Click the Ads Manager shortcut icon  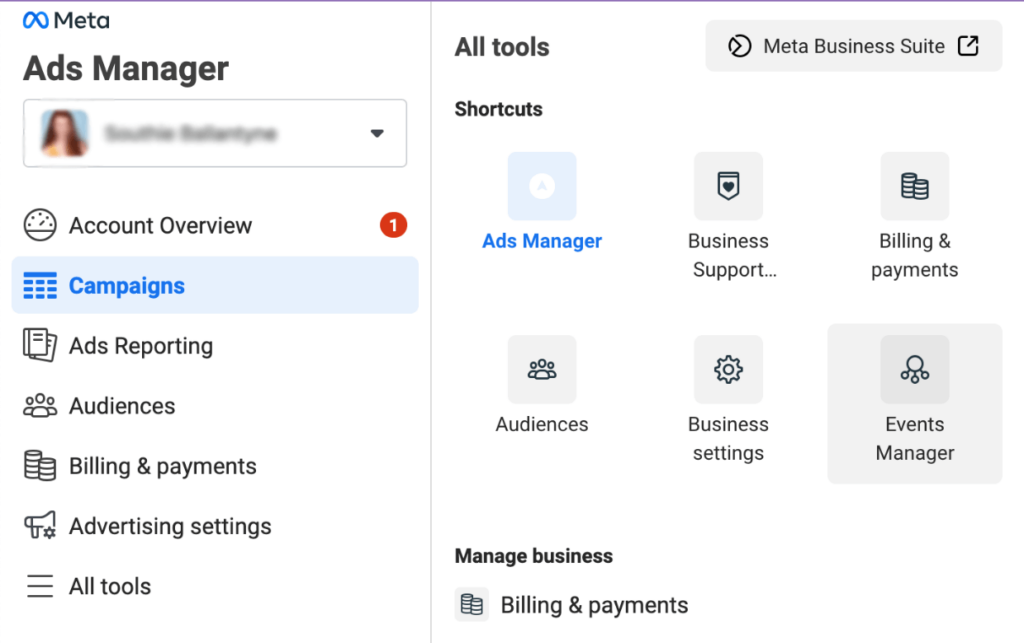(542, 186)
